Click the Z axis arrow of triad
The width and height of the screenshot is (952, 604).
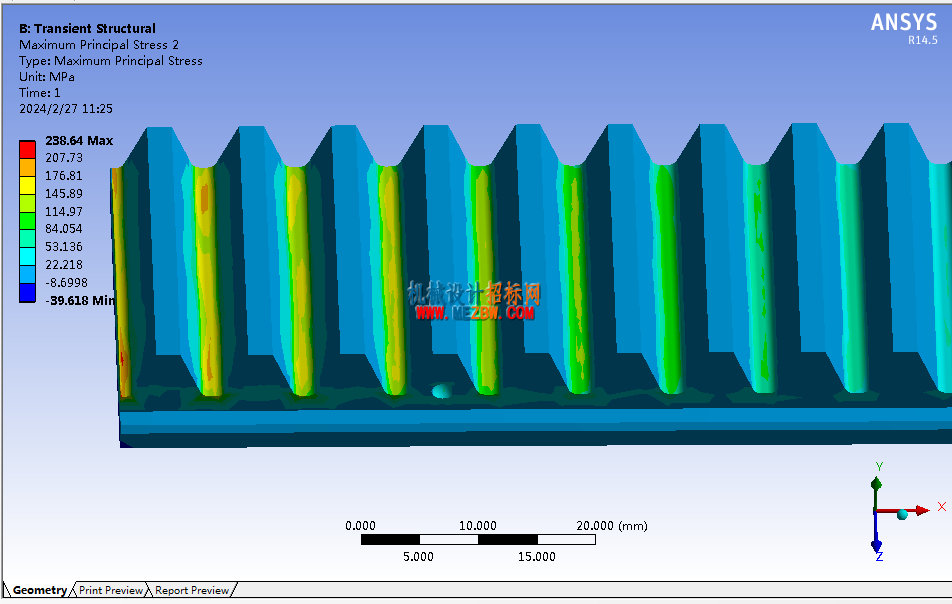877,546
